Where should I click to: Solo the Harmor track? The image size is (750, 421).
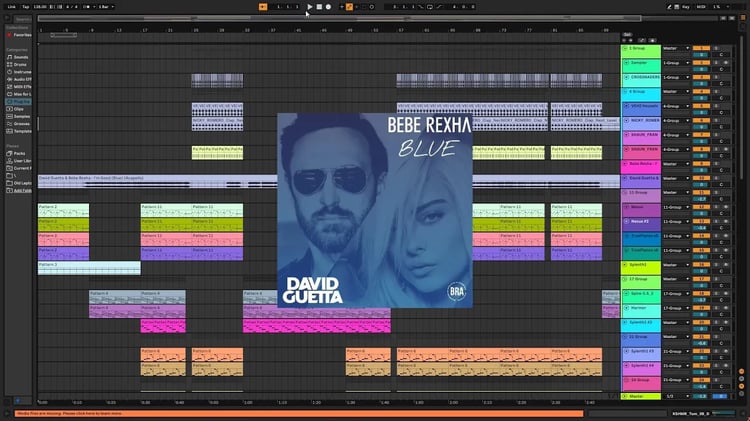click(x=716, y=308)
